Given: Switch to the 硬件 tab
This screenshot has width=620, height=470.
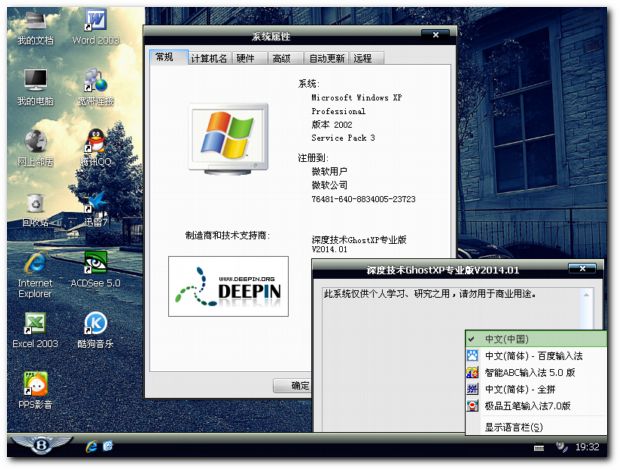Looking at the screenshot, I should pos(245,59).
